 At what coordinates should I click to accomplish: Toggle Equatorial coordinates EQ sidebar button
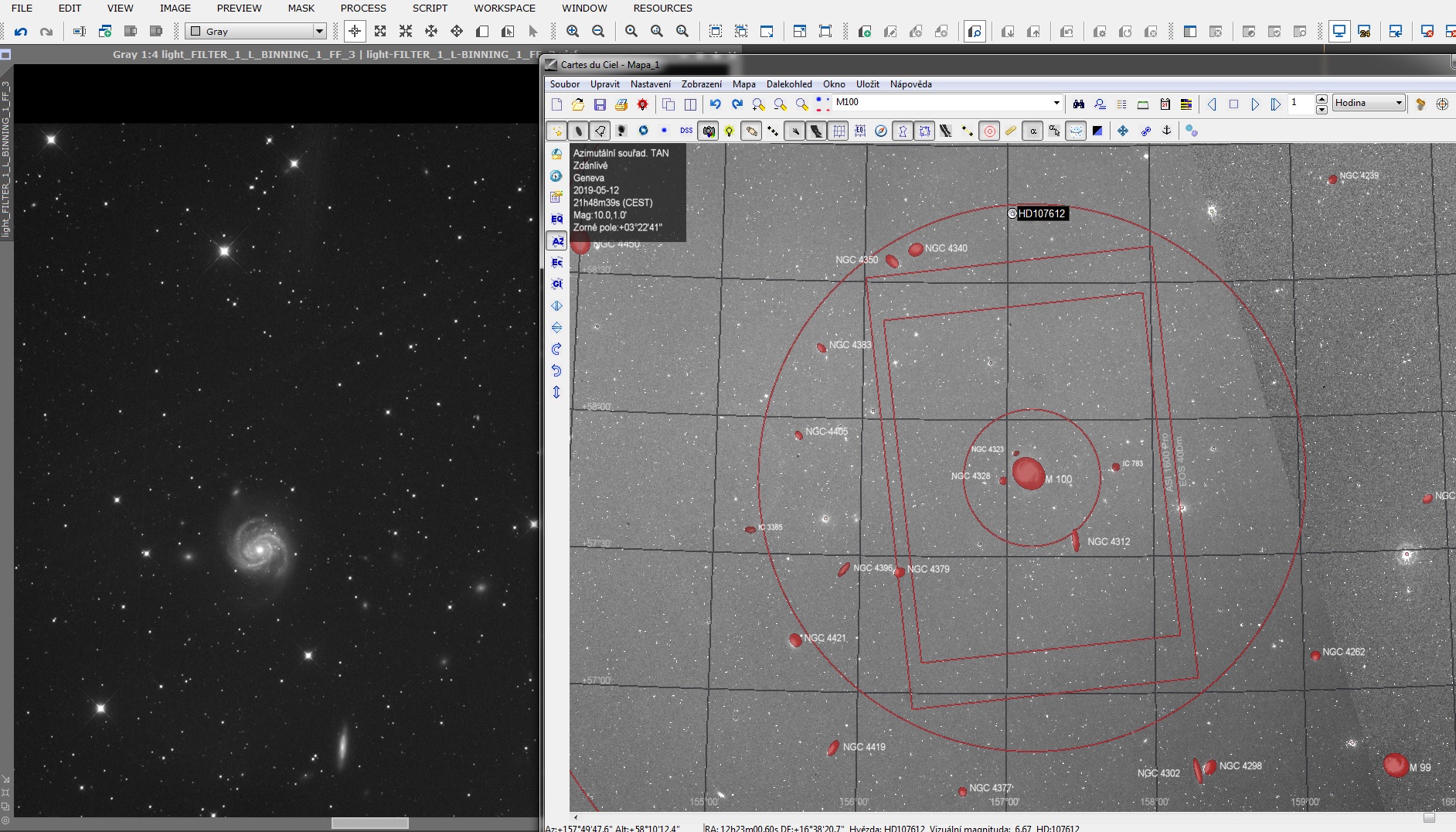(x=556, y=220)
